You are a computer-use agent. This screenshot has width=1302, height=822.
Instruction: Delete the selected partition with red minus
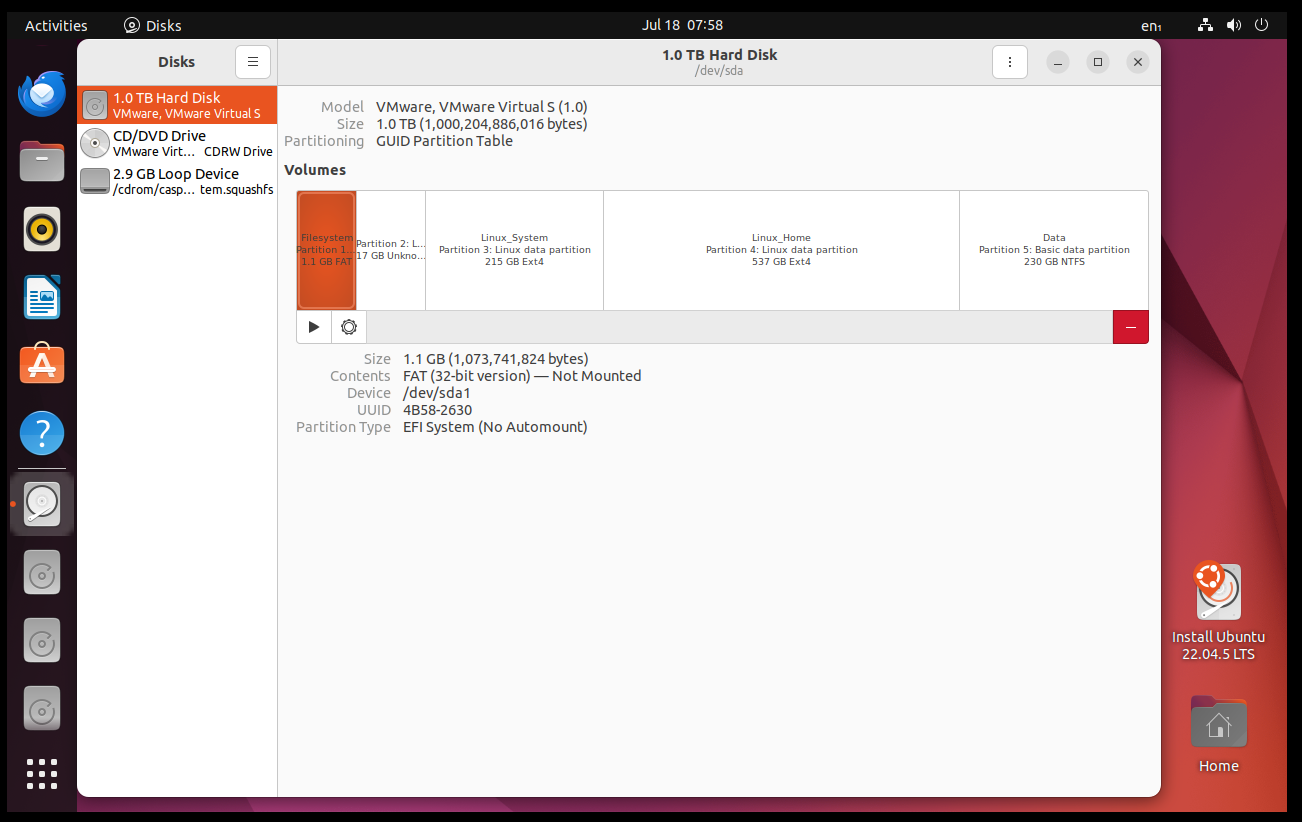(x=1130, y=326)
